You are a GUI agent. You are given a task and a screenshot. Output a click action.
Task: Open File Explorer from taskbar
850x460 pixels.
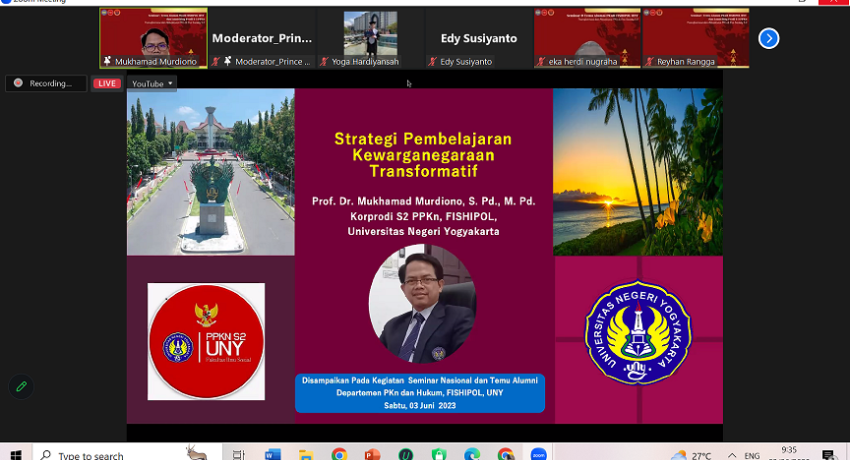coord(306,454)
